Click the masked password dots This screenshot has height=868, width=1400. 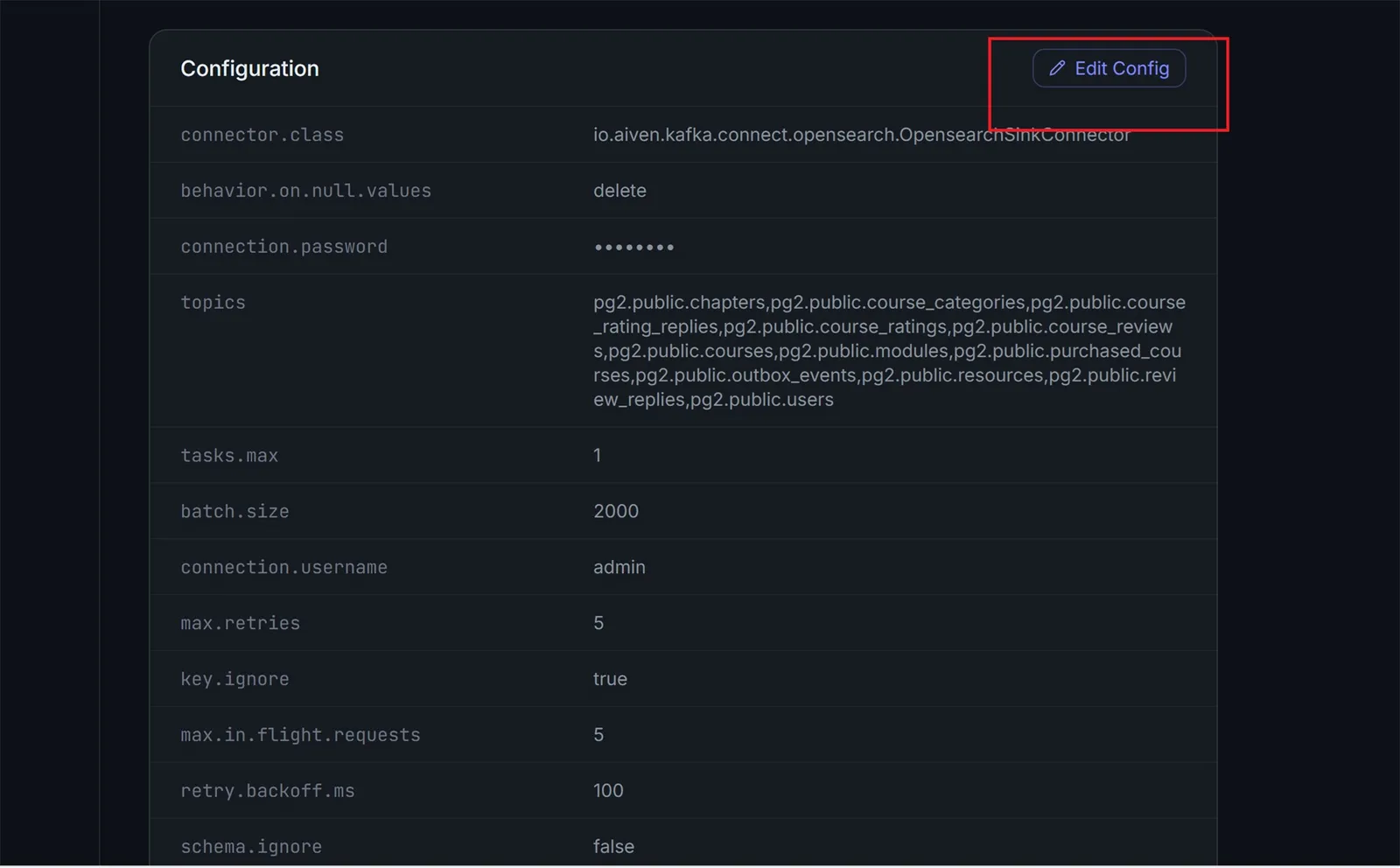633,248
